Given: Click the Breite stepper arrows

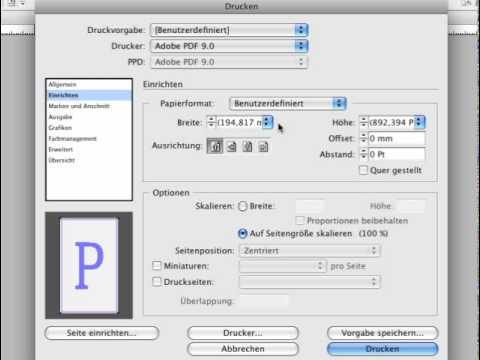Looking at the screenshot, I should pos(211,122).
